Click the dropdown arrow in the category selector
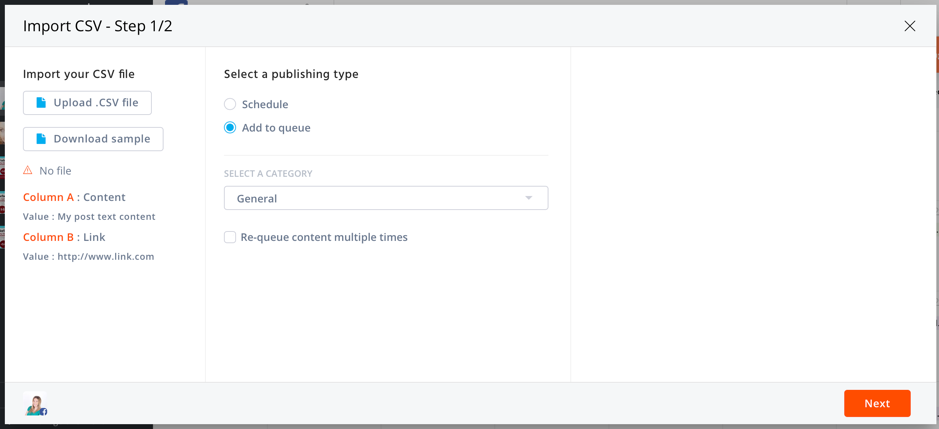This screenshot has width=939, height=429. pyautogui.click(x=529, y=198)
